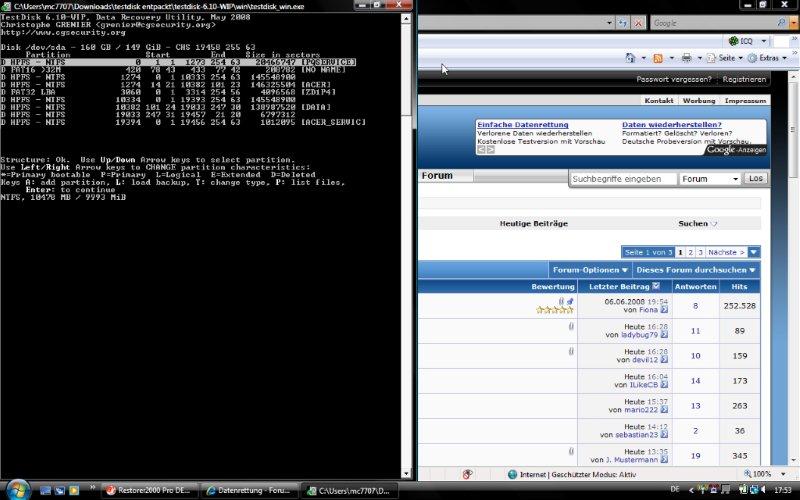The image size is (800, 500).
Task: Open user profile ladybug79
Action: click(639, 335)
